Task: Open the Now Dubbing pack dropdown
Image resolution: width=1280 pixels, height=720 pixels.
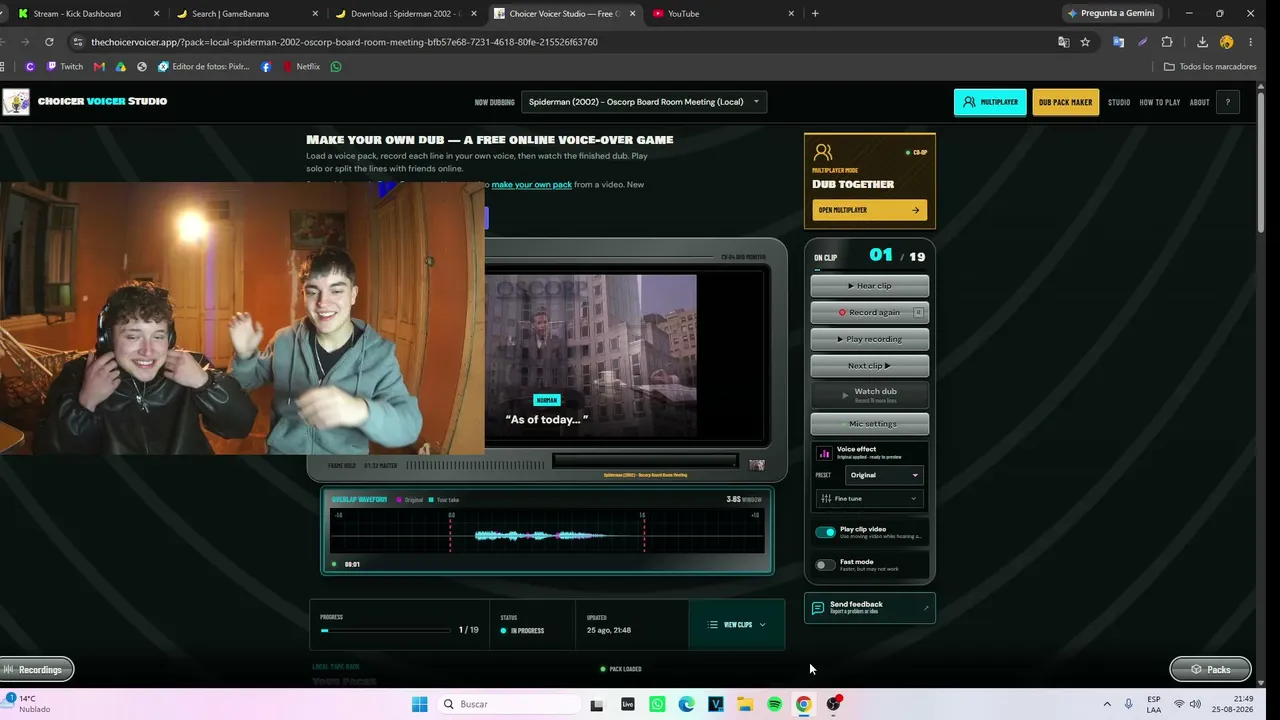Action: tap(644, 101)
